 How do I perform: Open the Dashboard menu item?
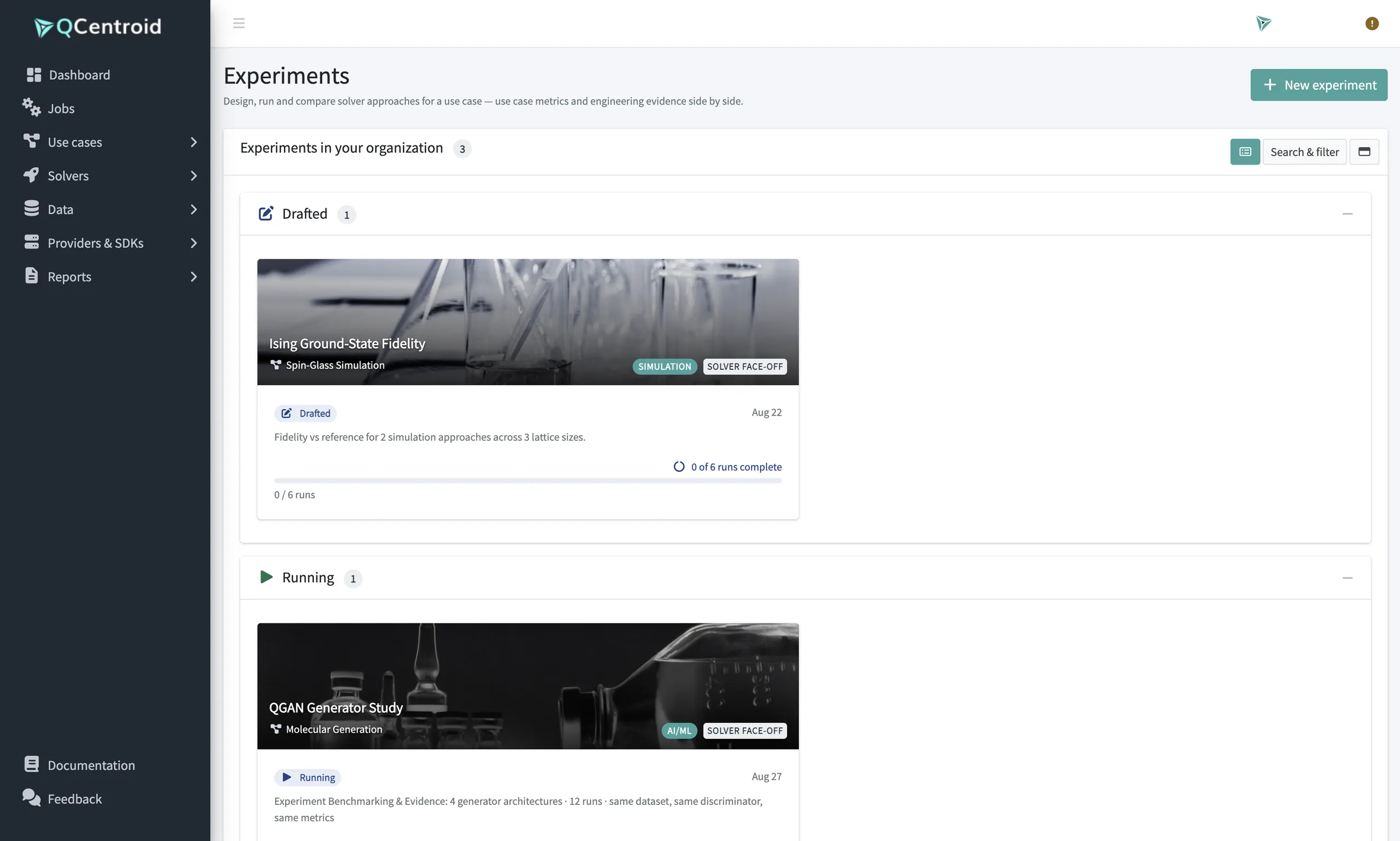pos(105,75)
